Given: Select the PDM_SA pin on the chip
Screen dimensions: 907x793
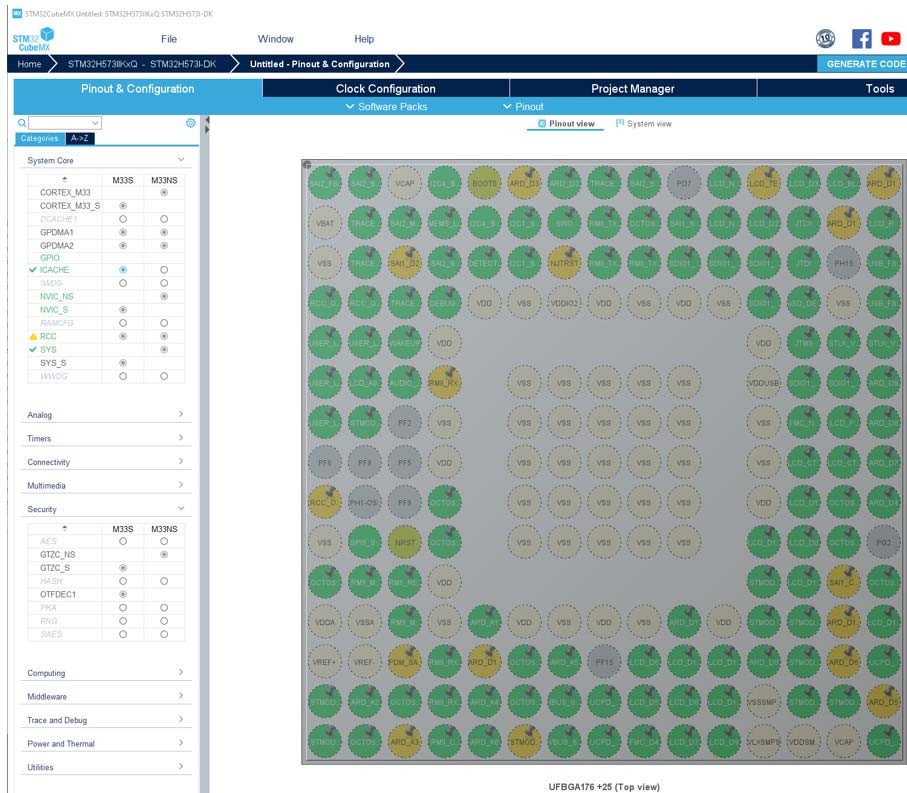Looking at the screenshot, I should [x=404, y=662].
